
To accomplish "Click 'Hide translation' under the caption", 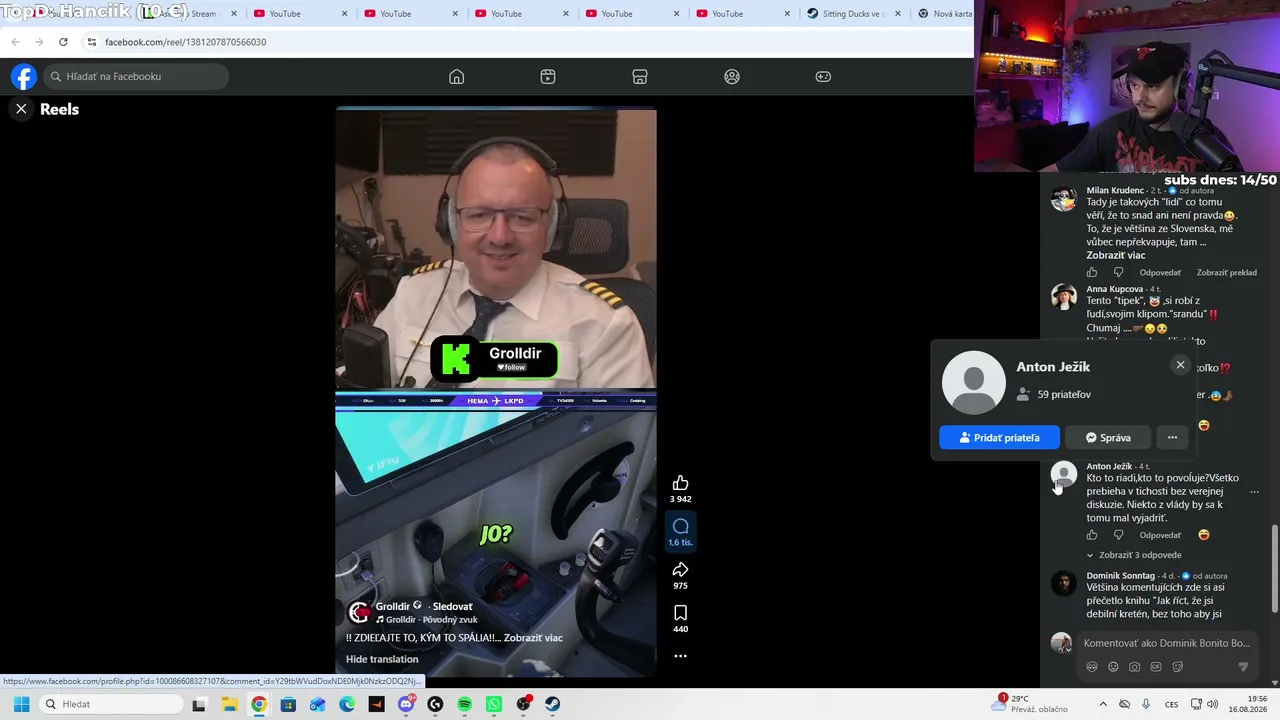I will point(382,659).
